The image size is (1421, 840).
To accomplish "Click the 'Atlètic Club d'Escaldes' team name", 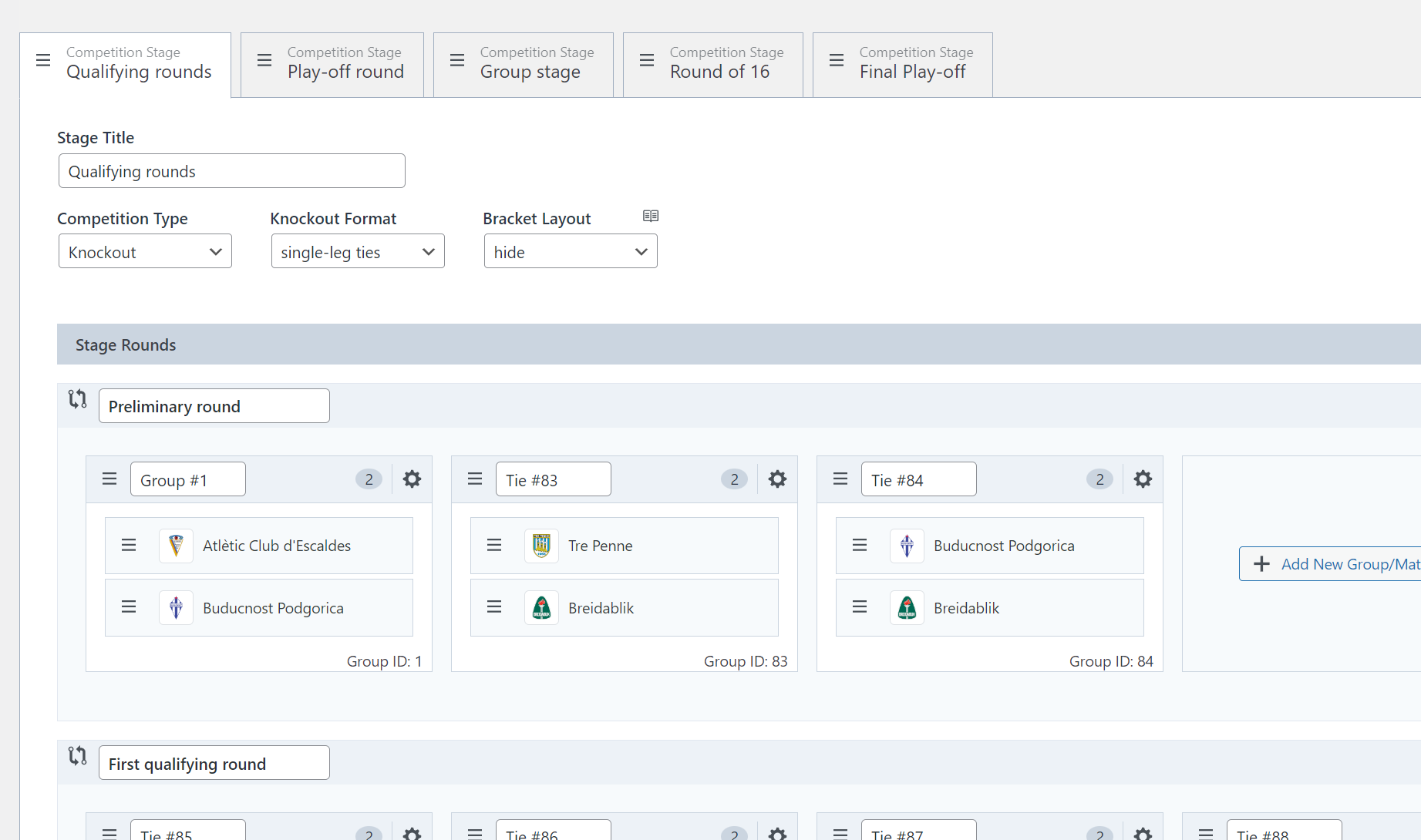I will point(277,546).
